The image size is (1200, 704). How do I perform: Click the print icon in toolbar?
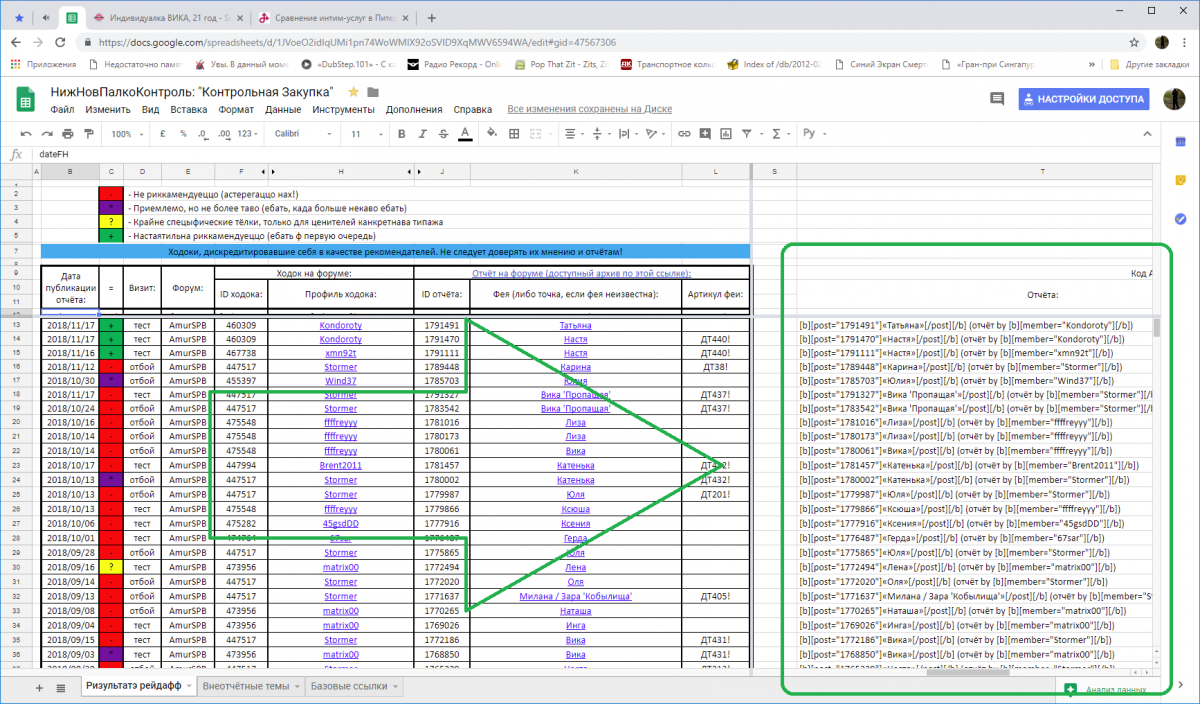click(68, 133)
